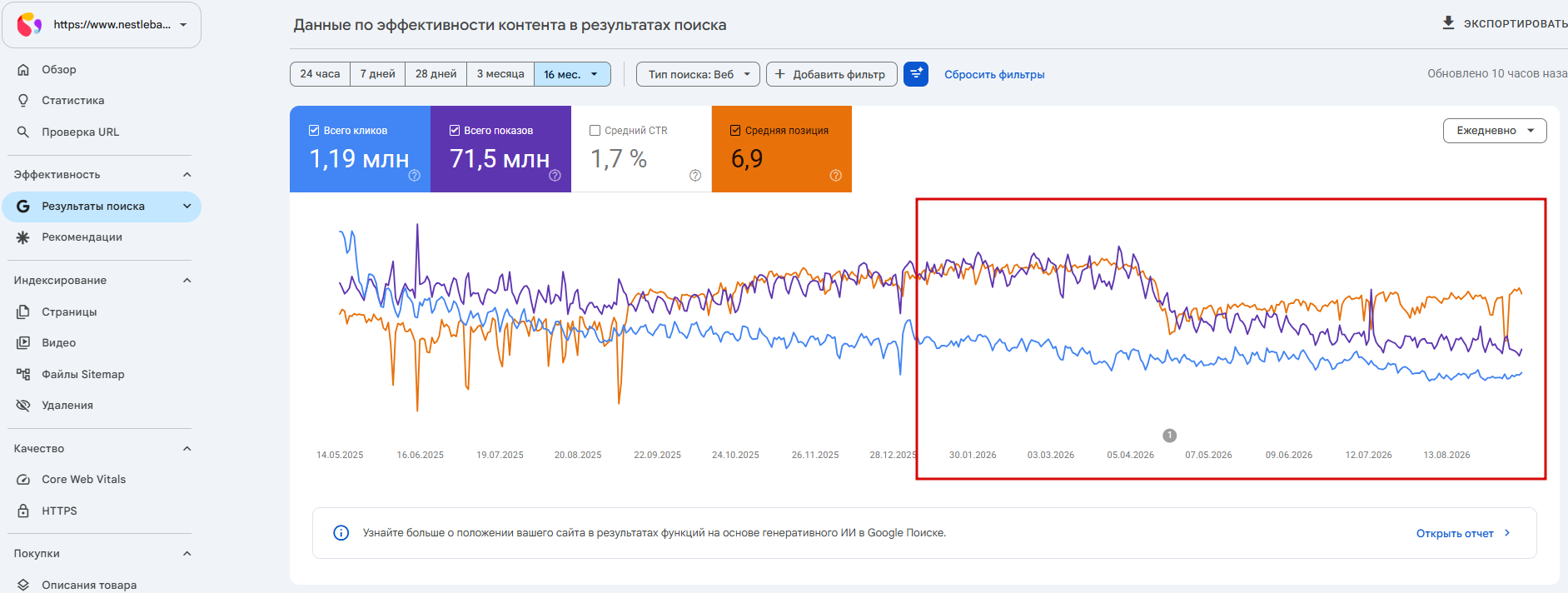Click the Recommendations asterisk icon
The image size is (1568, 593).
coord(23,237)
